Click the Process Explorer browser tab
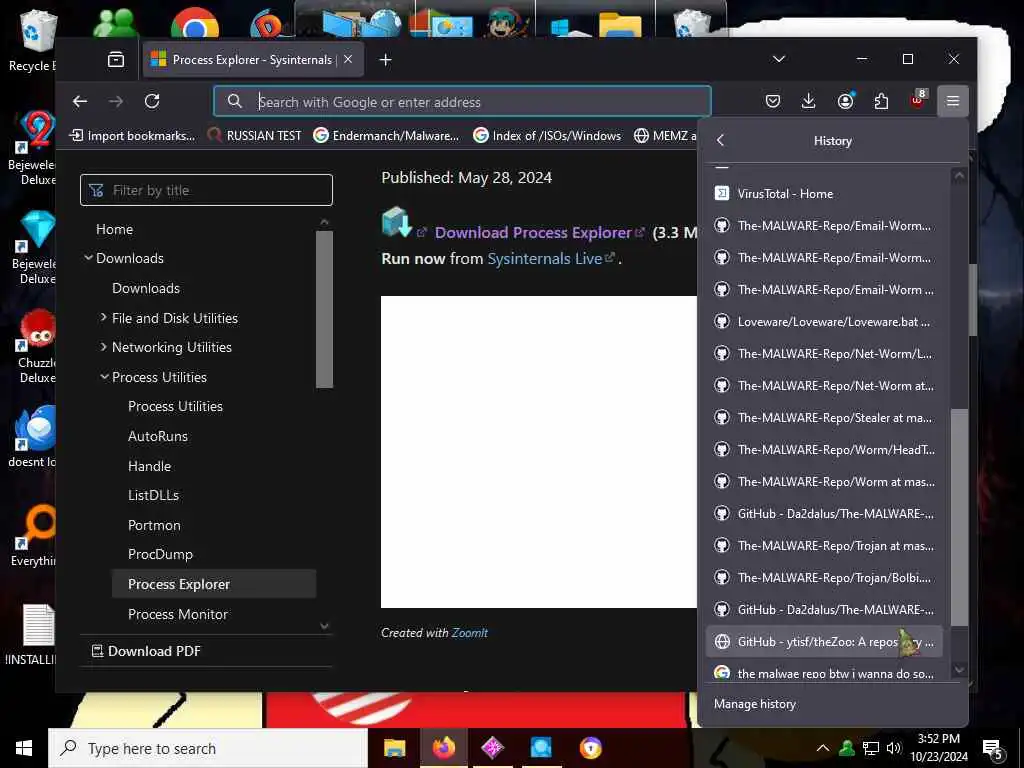This screenshot has width=1024, height=768. pos(253,59)
